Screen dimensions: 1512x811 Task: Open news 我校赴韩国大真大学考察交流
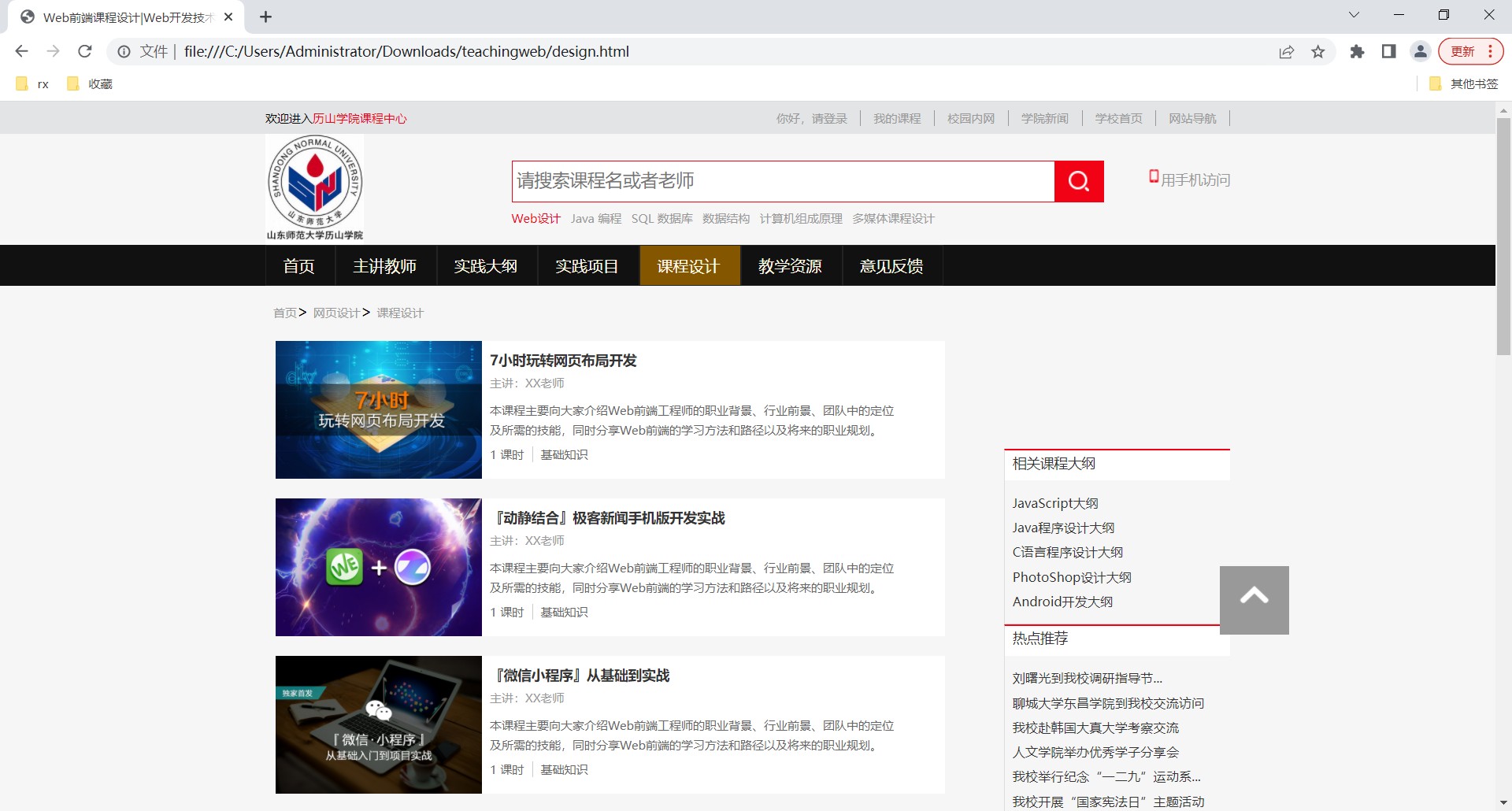click(1095, 728)
